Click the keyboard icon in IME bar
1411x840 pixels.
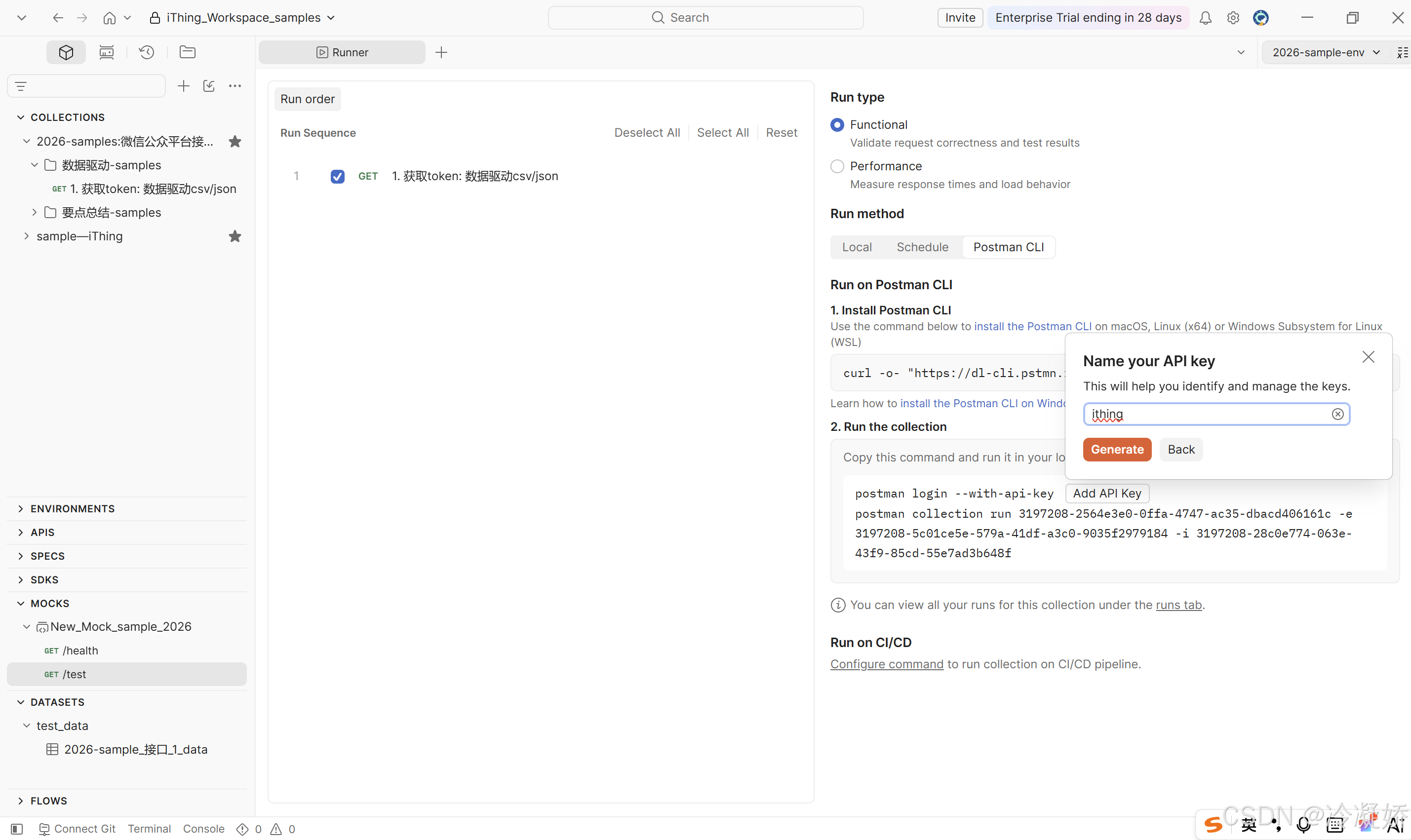[1334, 825]
